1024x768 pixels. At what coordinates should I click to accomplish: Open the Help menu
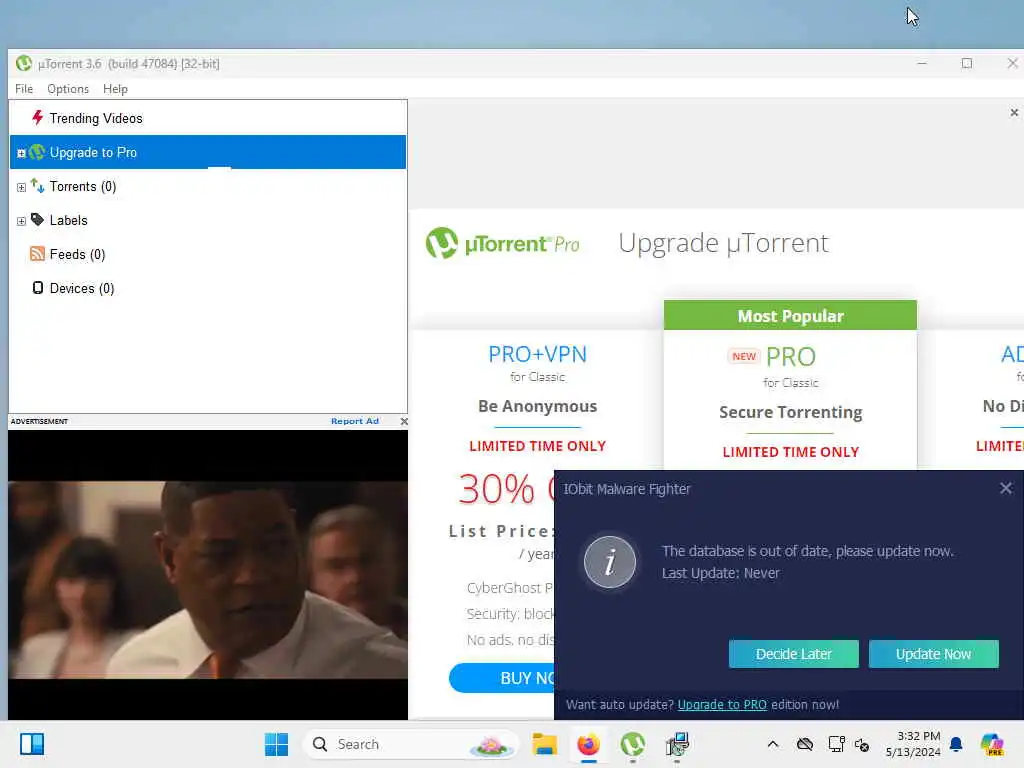click(x=115, y=89)
